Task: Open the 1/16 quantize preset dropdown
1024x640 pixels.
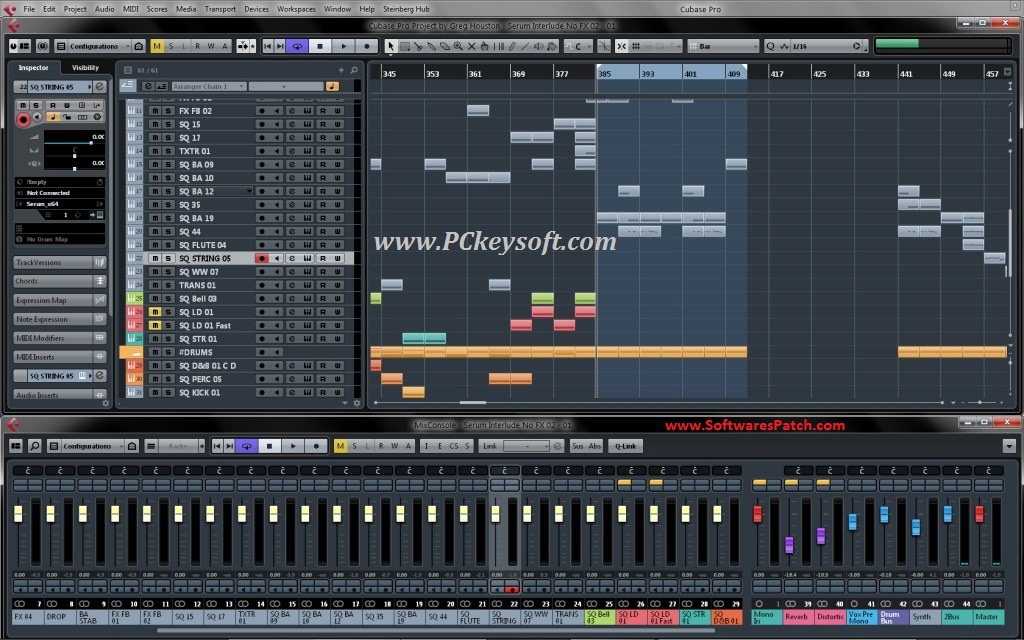Action: pos(826,46)
